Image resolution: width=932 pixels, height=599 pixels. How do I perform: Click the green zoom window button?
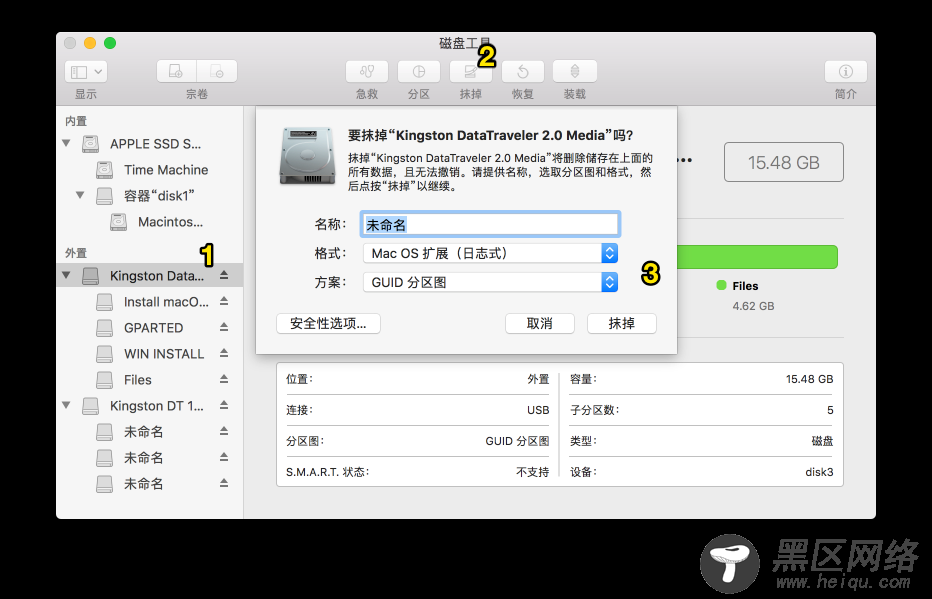[x=110, y=43]
